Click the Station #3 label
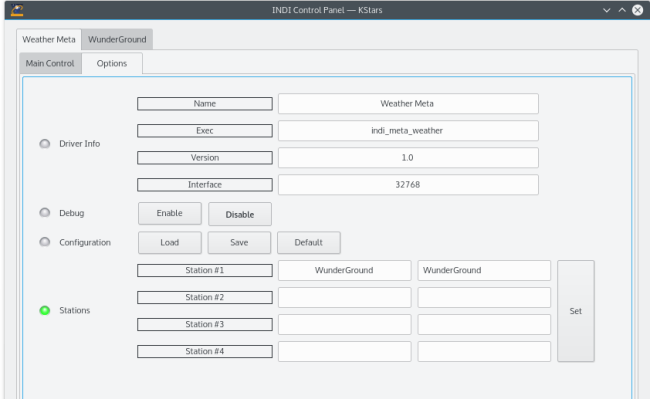This screenshot has height=399, width=650. [205, 324]
